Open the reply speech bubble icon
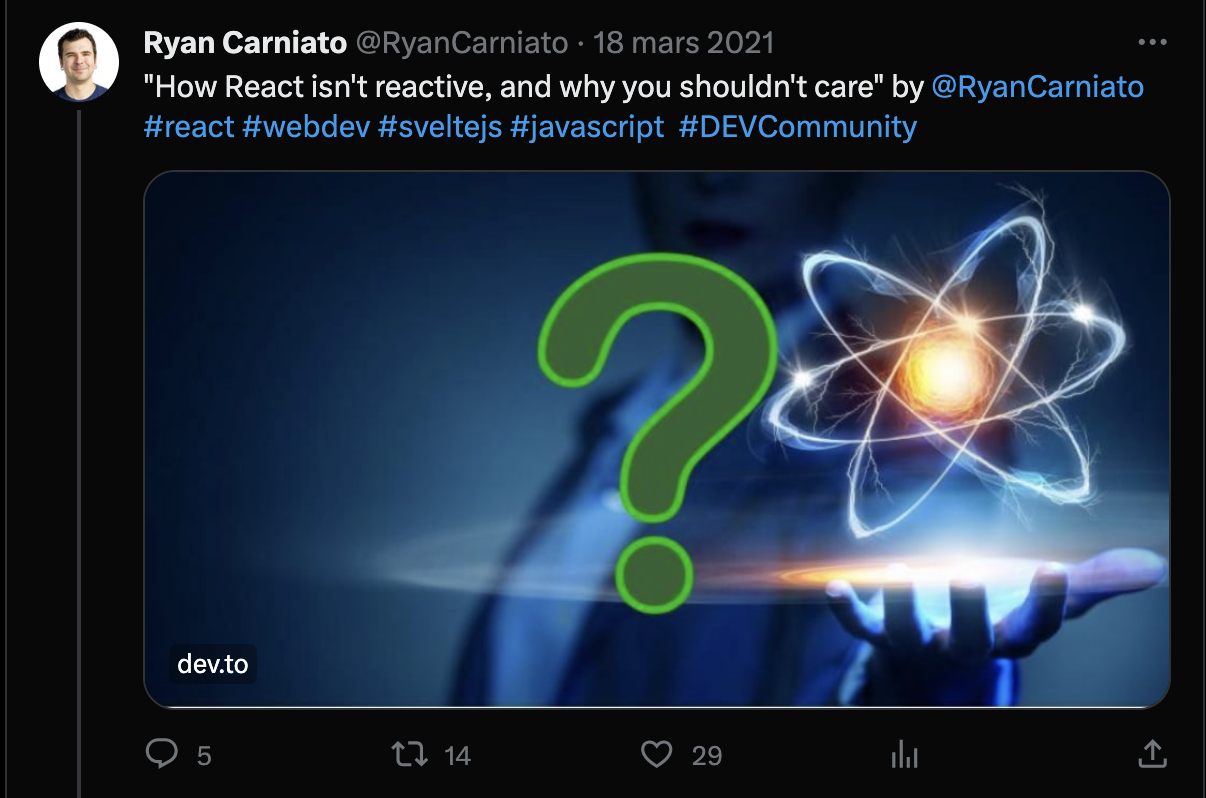Image resolution: width=1206 pixels, height=798 pixels. (161, 753)
